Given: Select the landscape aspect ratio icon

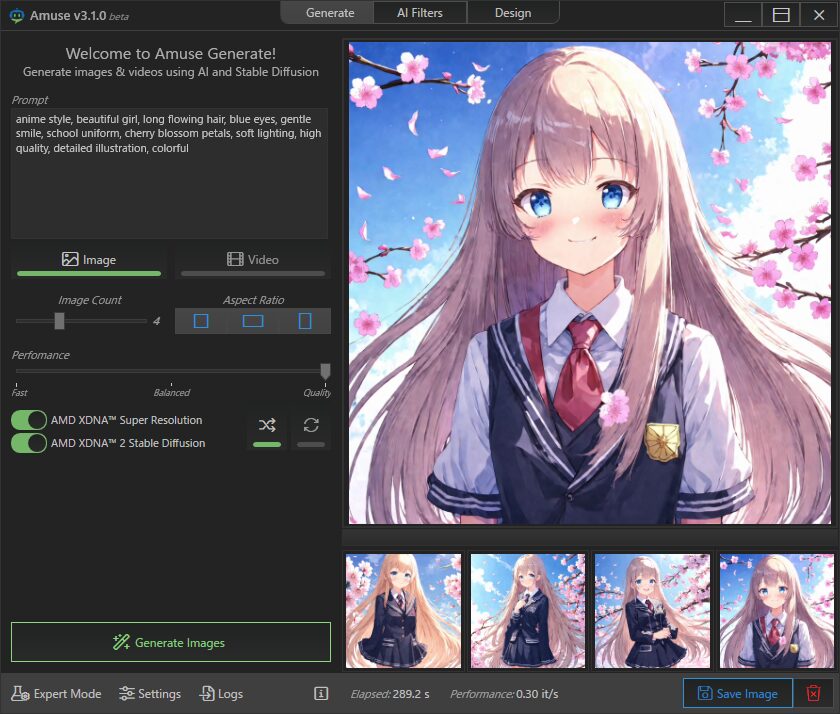Looking at the screenshot, I should coord(253,321).
